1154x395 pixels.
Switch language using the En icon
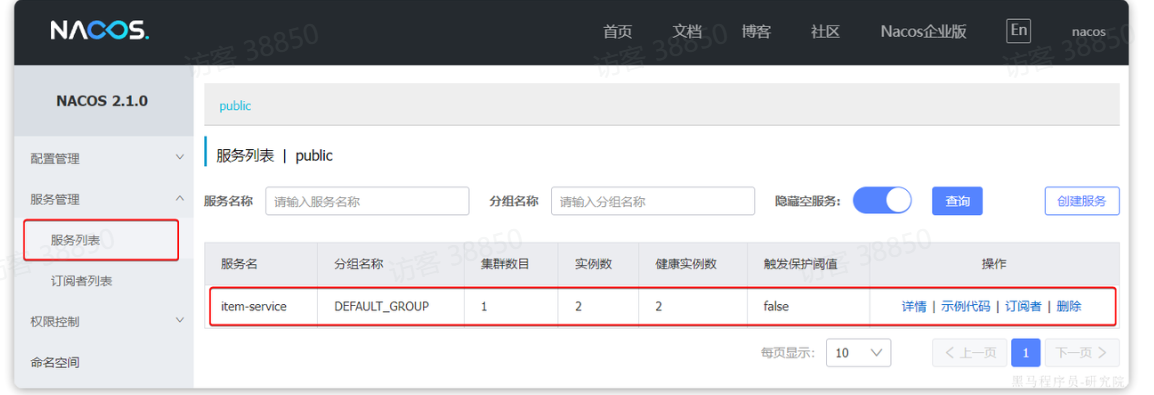[1019, 30]
